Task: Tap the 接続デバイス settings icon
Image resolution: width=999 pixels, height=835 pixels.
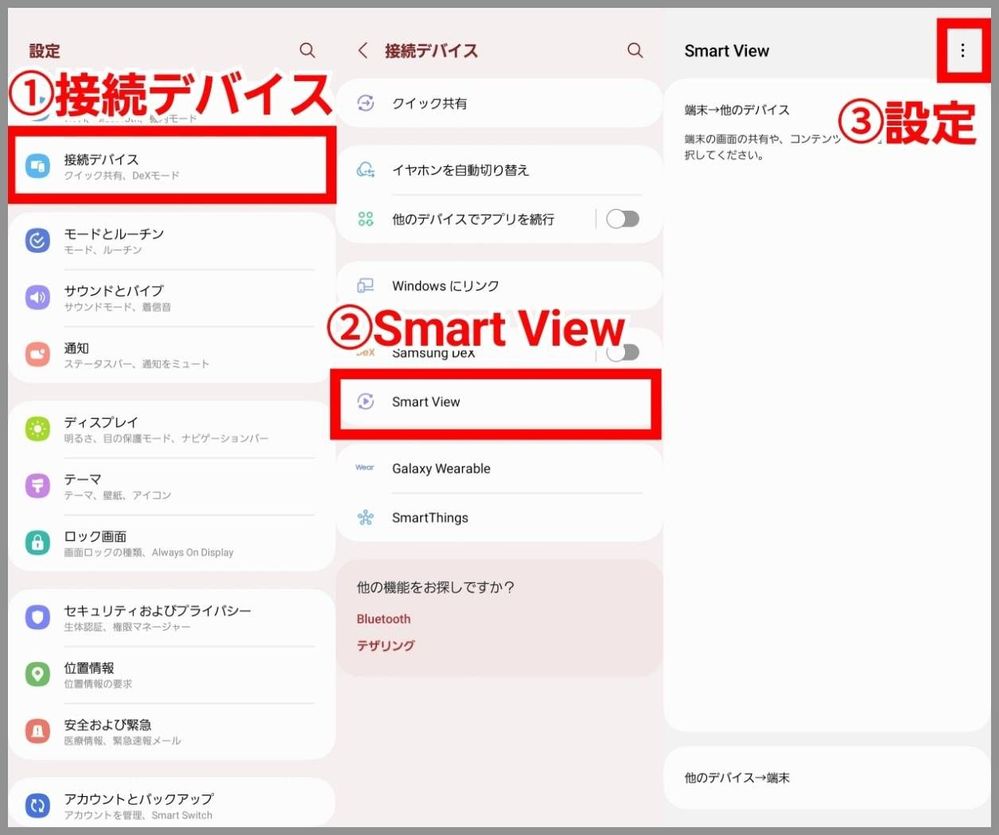Action: coord(38,166)
